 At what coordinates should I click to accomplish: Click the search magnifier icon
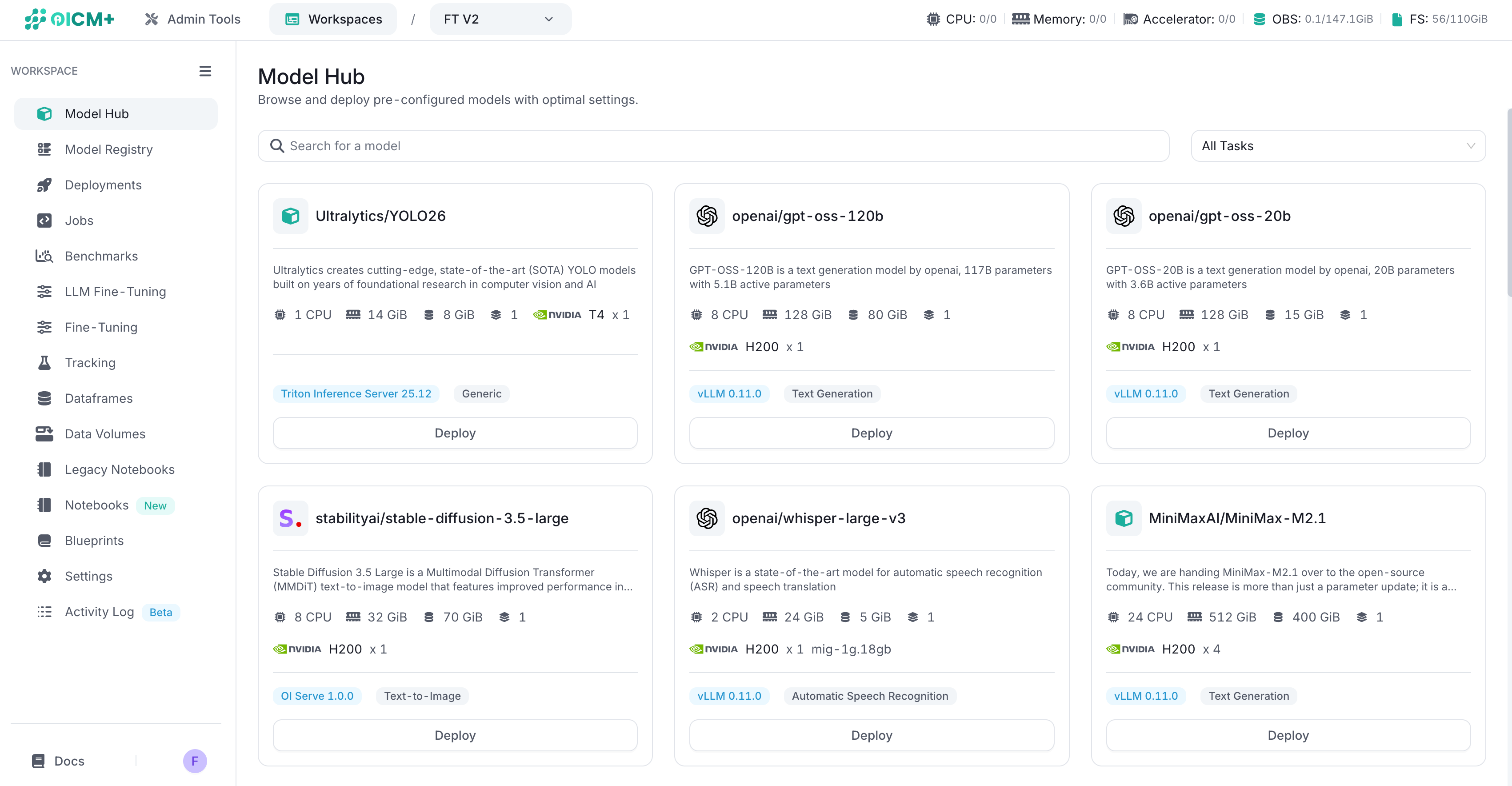(277, 145)
